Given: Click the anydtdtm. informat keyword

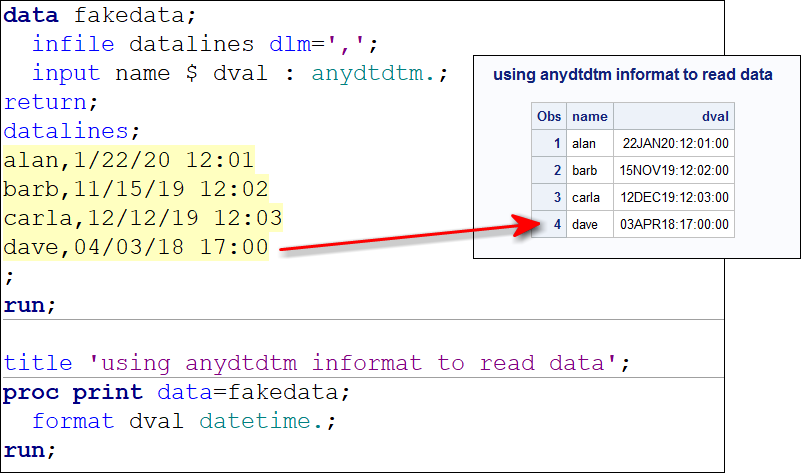Looking at the screenshot, I should click(x=373, y=74).
